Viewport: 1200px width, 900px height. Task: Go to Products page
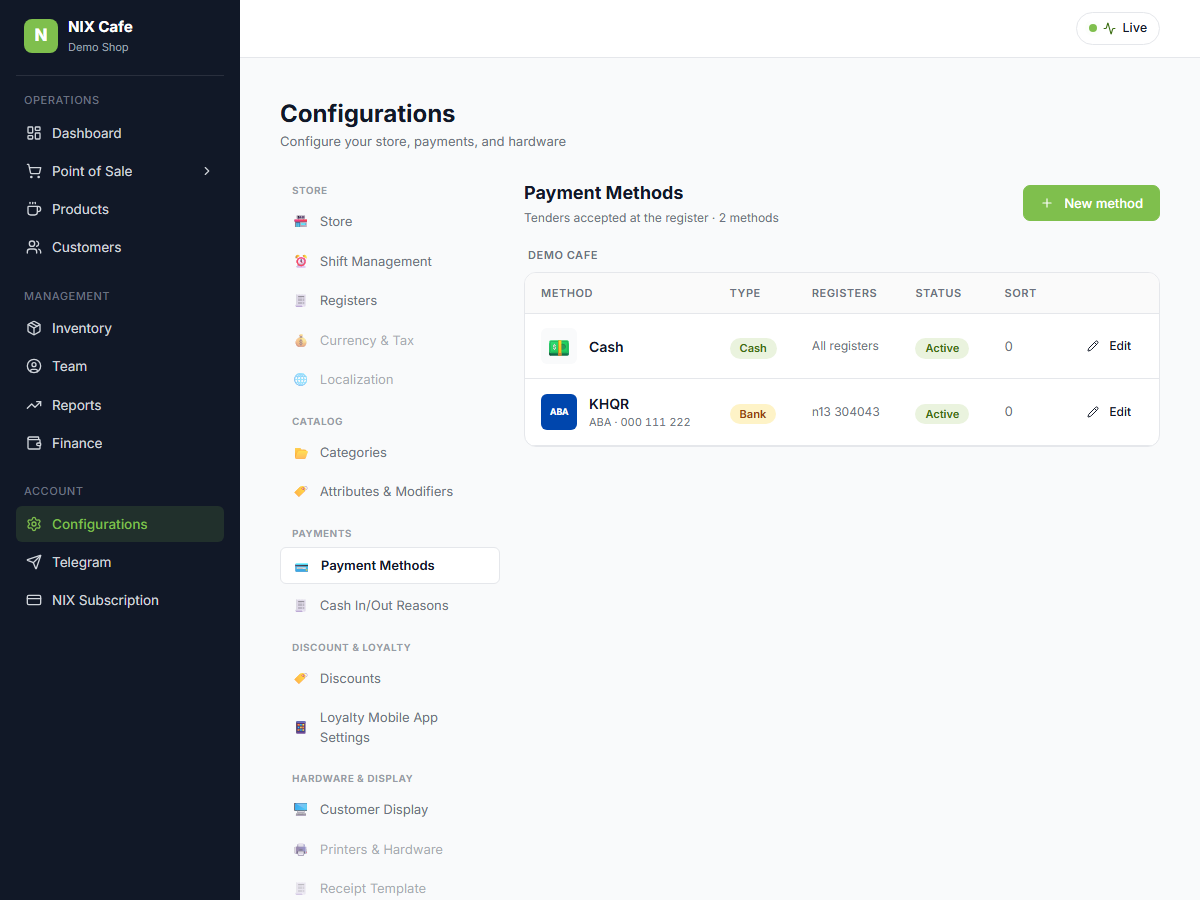[120, 209]
